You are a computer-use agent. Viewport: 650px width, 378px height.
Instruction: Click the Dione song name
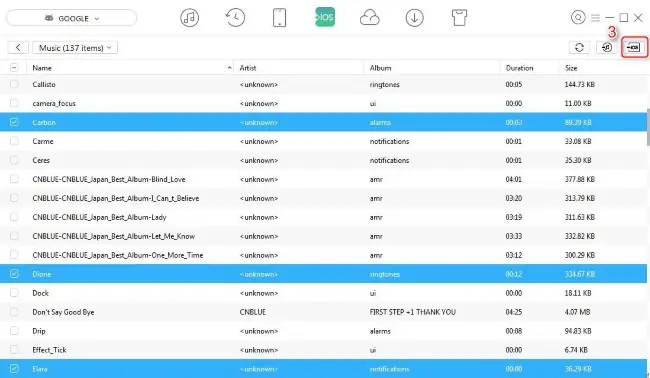pyautogui.click(x=41, y=274)
